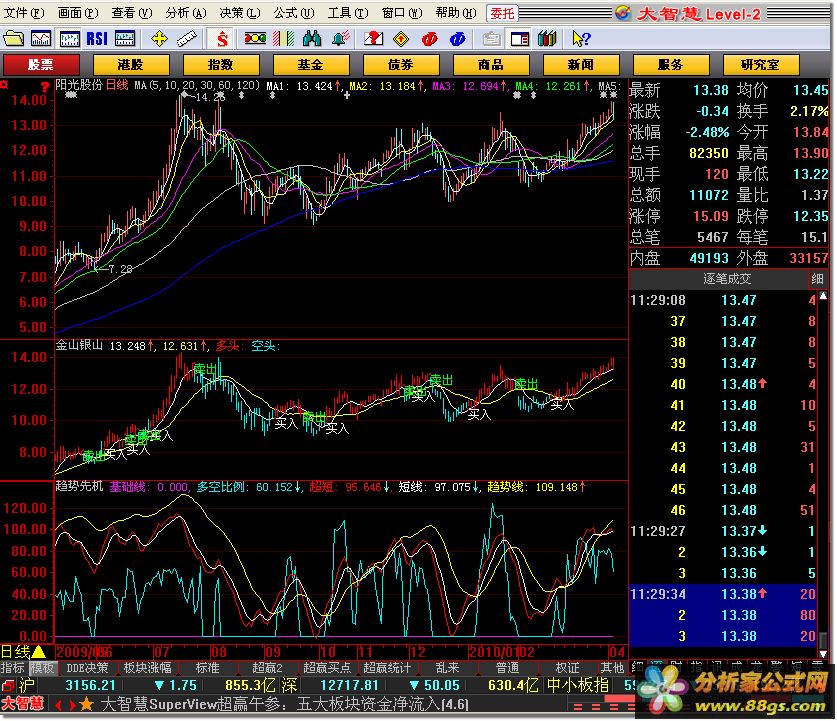Switch to the 模板 bottom tab

click(x=42, y=668)
